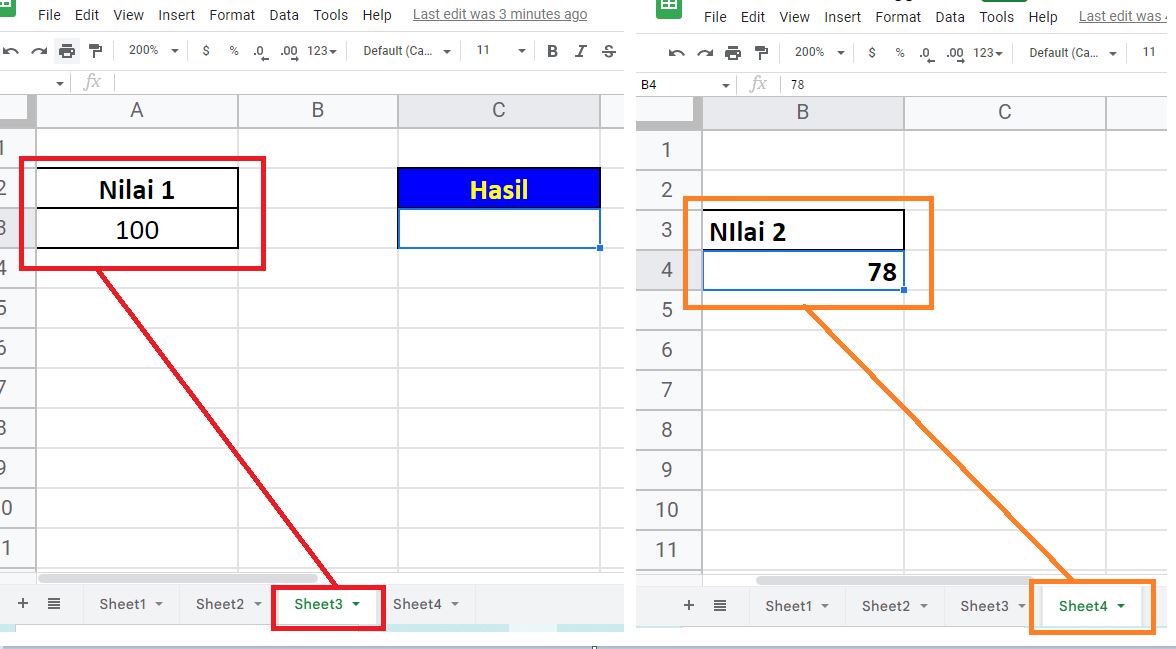
Task: Open File menu in left window
Action: (x=50, y=15)
